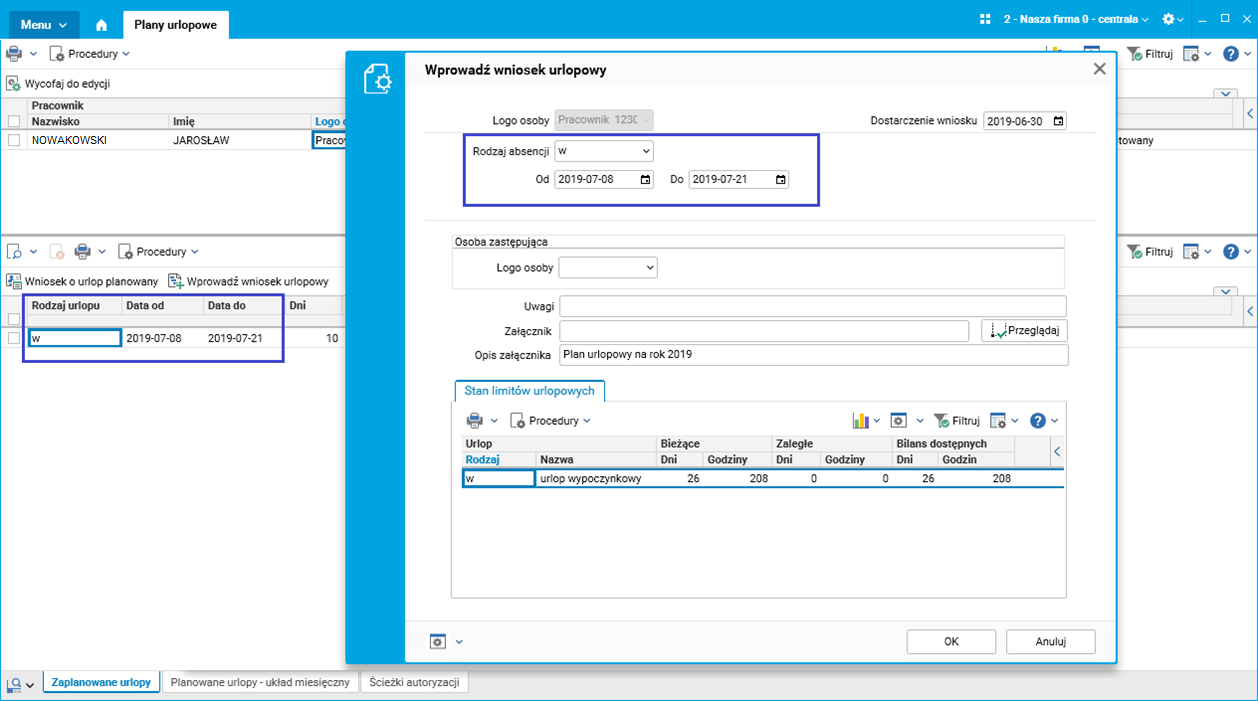The image size is (1258, 701).
Task: Click the window settings icon beside the chart
Action: coord(898,421)
